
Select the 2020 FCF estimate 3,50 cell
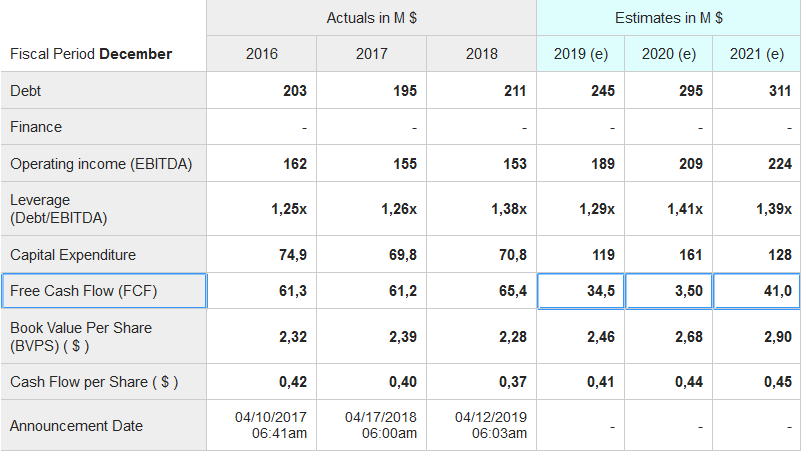670,291
